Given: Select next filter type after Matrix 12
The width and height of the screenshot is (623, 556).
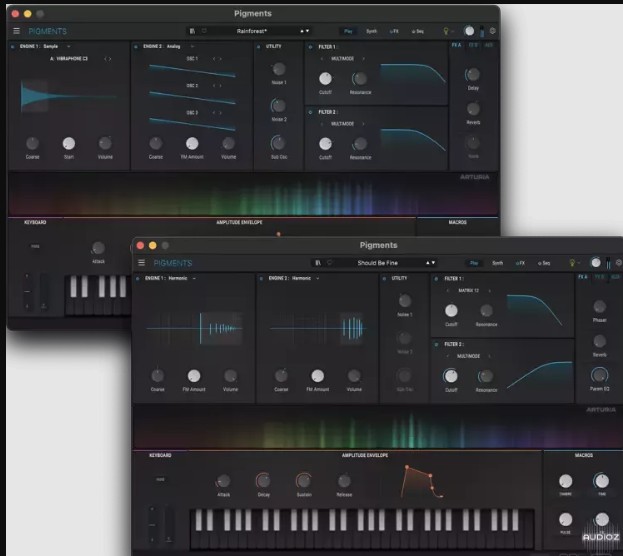Looking at the screenshot, I should pyautogui.click(x=490, y=291).
